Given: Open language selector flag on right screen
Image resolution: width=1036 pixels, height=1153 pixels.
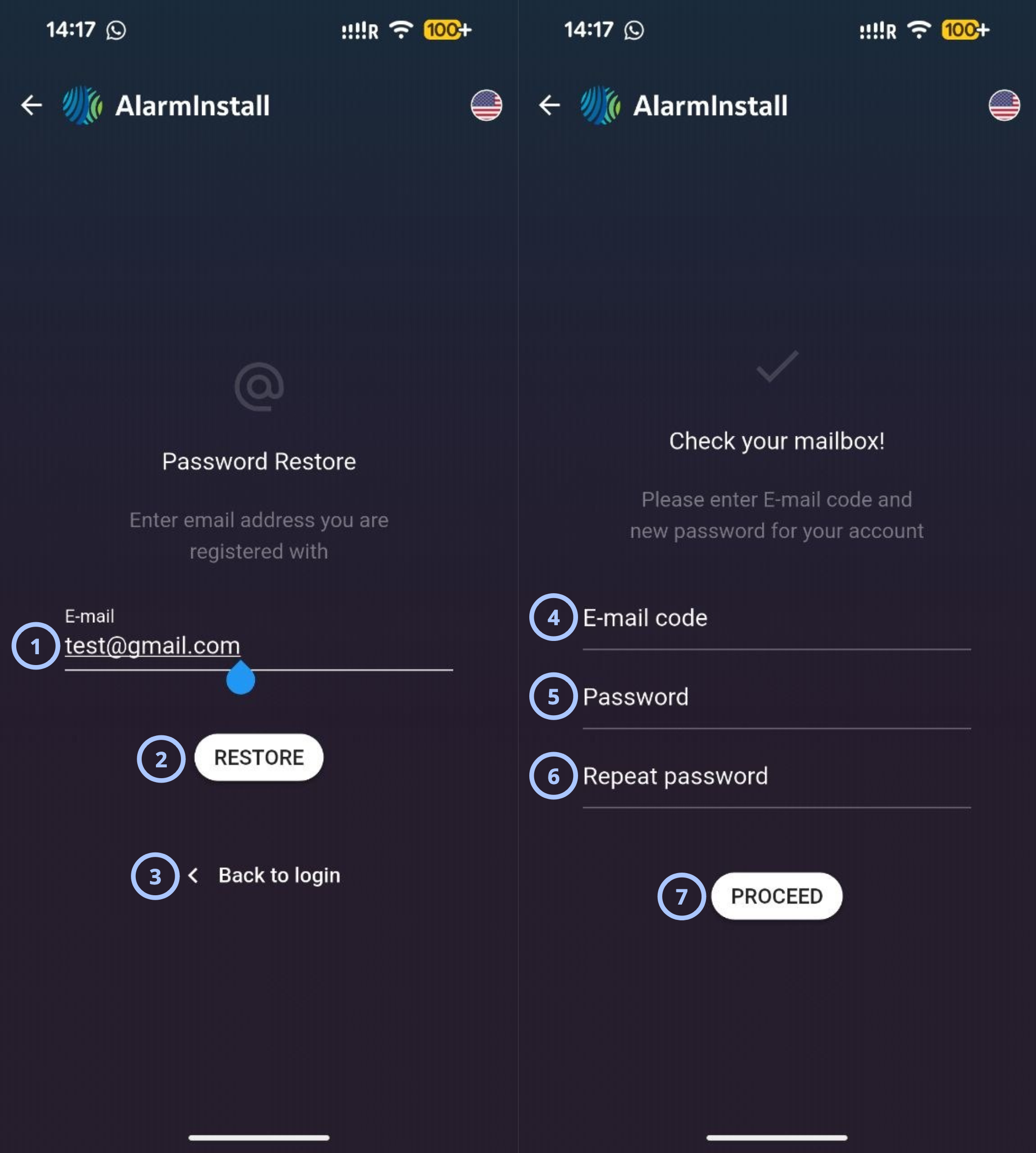Looking at the screenshot, I should point(1004,105).
